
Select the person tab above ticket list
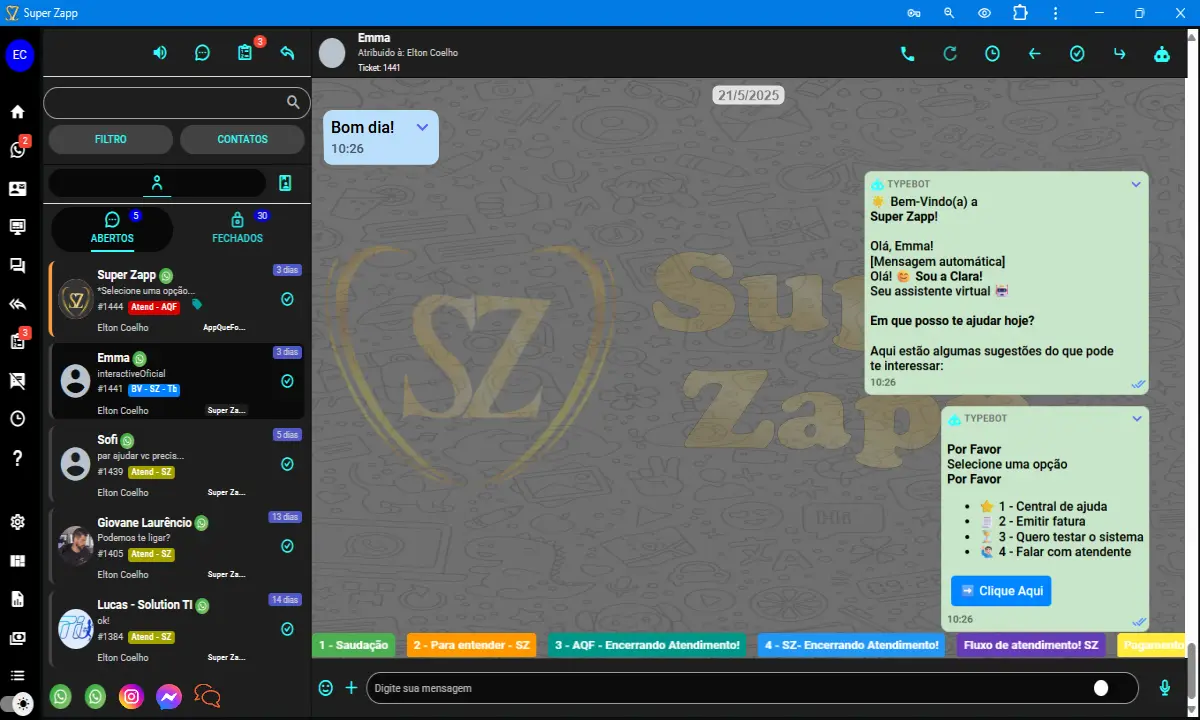[157, 183]
